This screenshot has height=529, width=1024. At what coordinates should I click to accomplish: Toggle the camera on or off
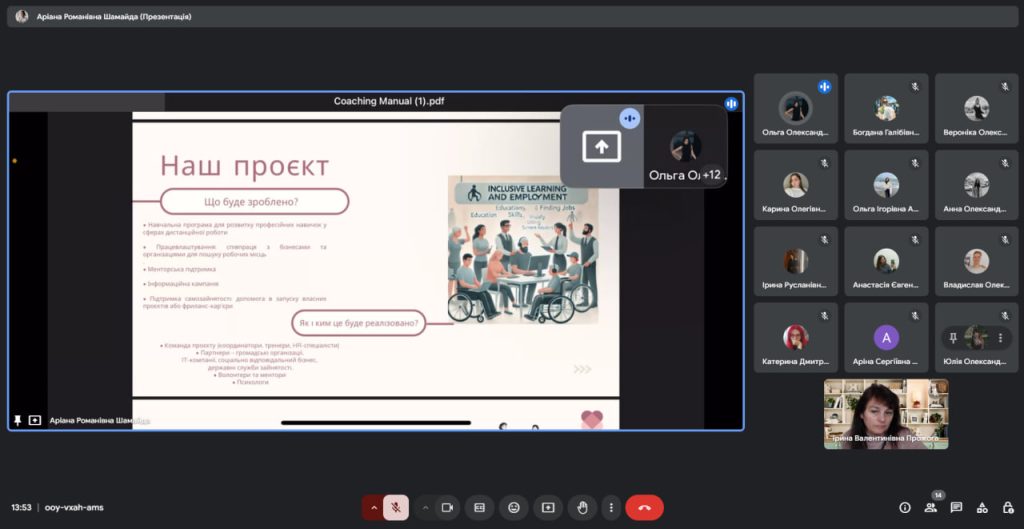447,508
